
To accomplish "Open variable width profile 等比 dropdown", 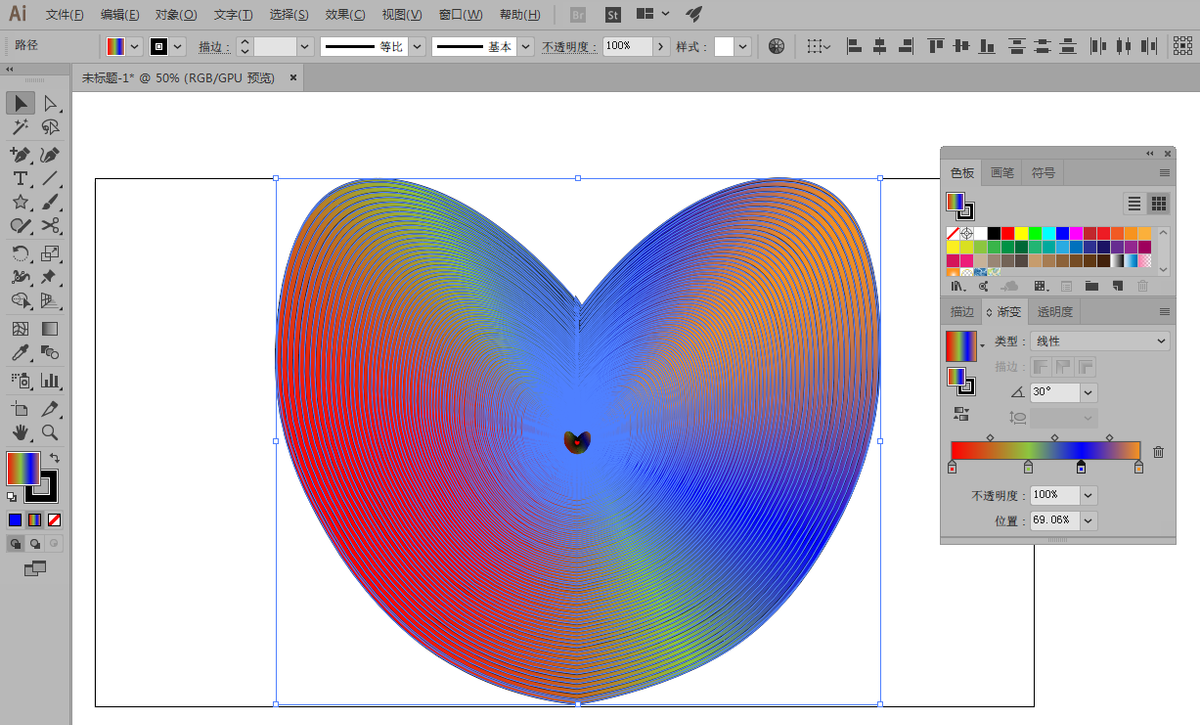I will (x=417, y=47).
